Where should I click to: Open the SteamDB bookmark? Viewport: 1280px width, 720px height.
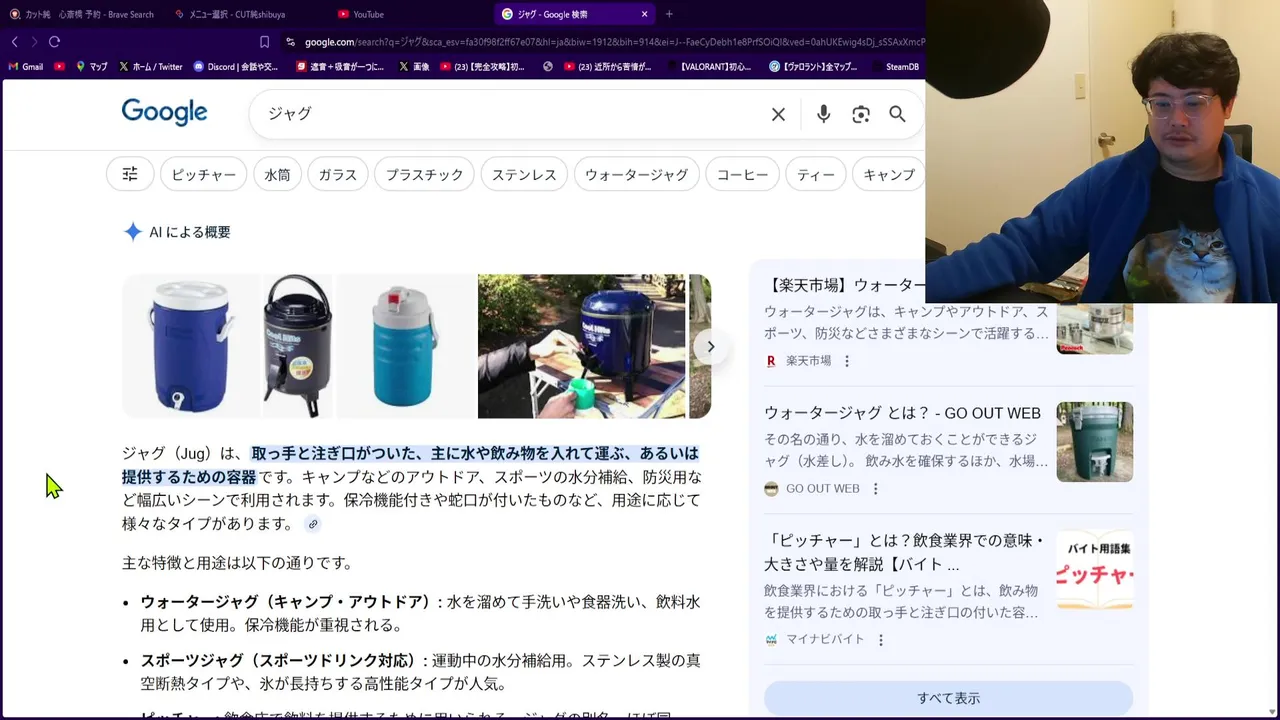pyautogui.click(x=895, y=67)
